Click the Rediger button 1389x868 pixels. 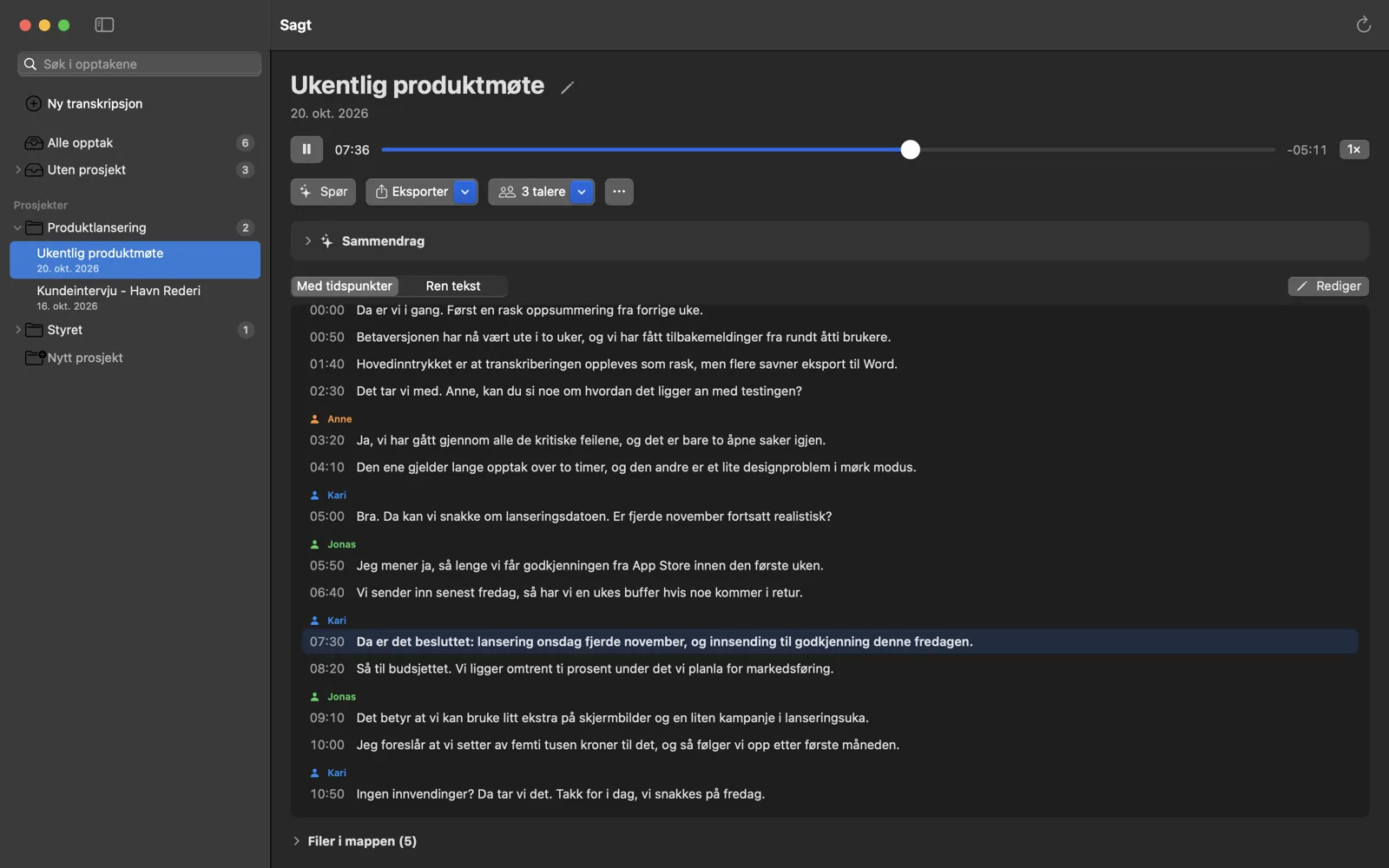(1328, 286)
